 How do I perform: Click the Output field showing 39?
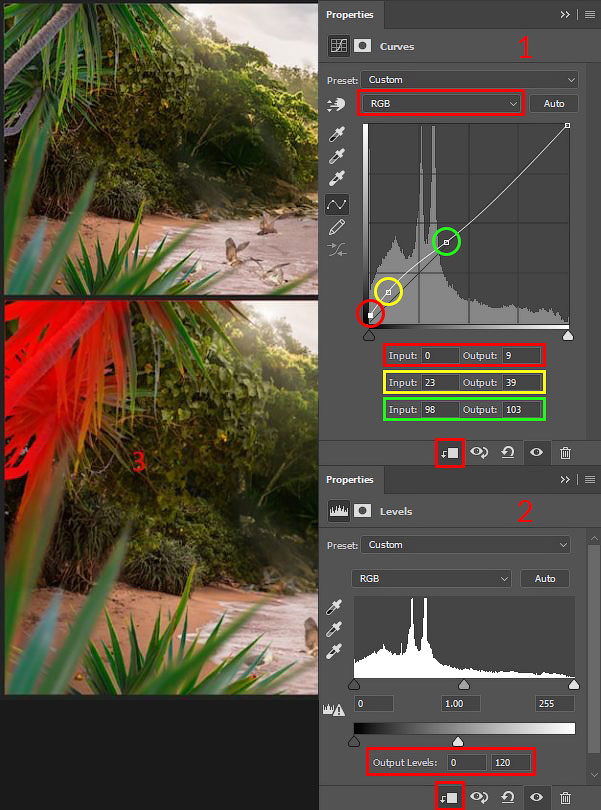[521, 382]
